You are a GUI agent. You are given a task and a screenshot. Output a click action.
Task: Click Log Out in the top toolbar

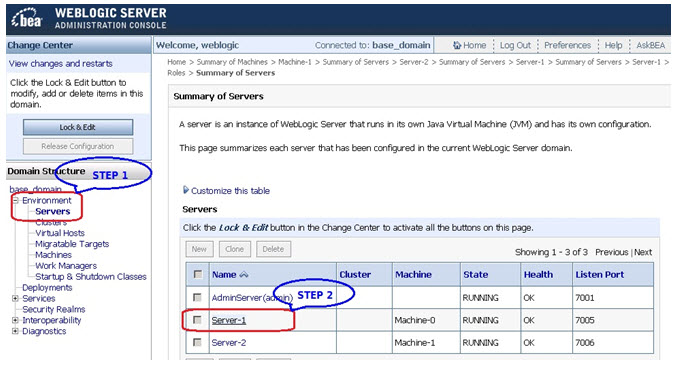pyautogui.click(x=515, y=45)
